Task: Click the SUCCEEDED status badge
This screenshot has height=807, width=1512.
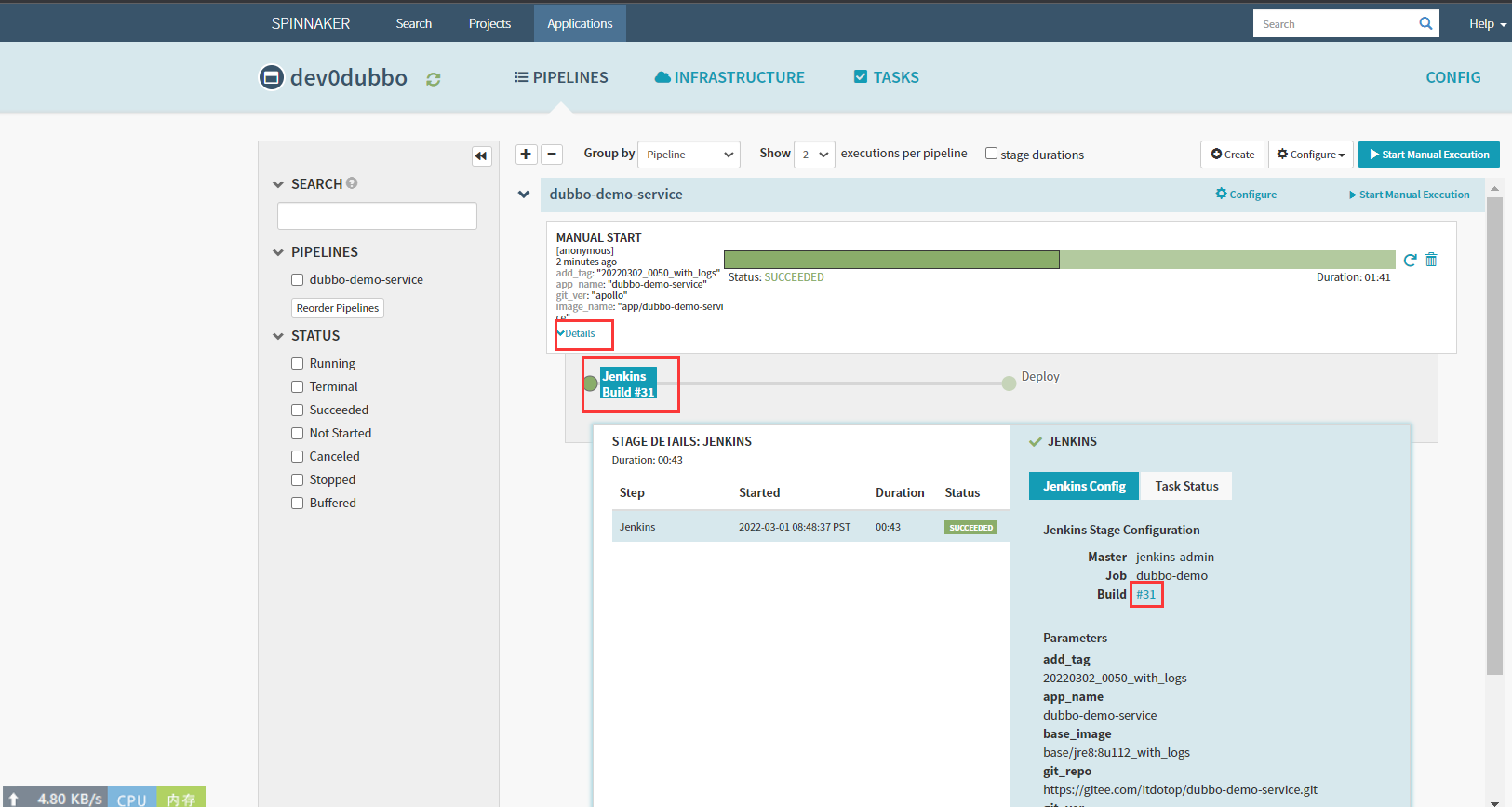Action: [970, 527]
